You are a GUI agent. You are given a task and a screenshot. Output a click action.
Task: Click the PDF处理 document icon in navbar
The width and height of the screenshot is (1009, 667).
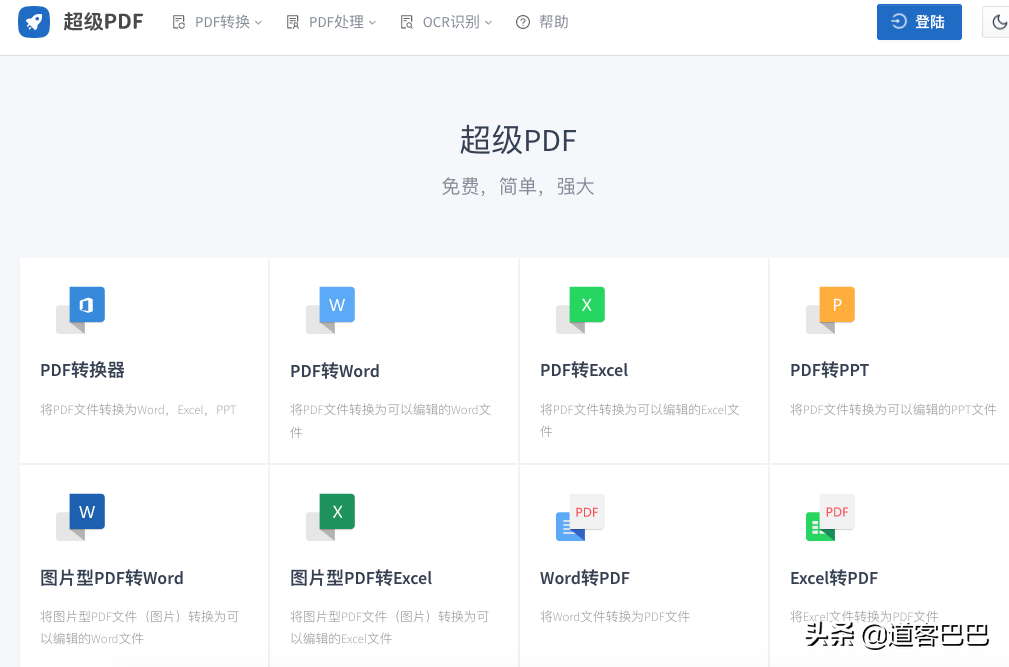293,23
